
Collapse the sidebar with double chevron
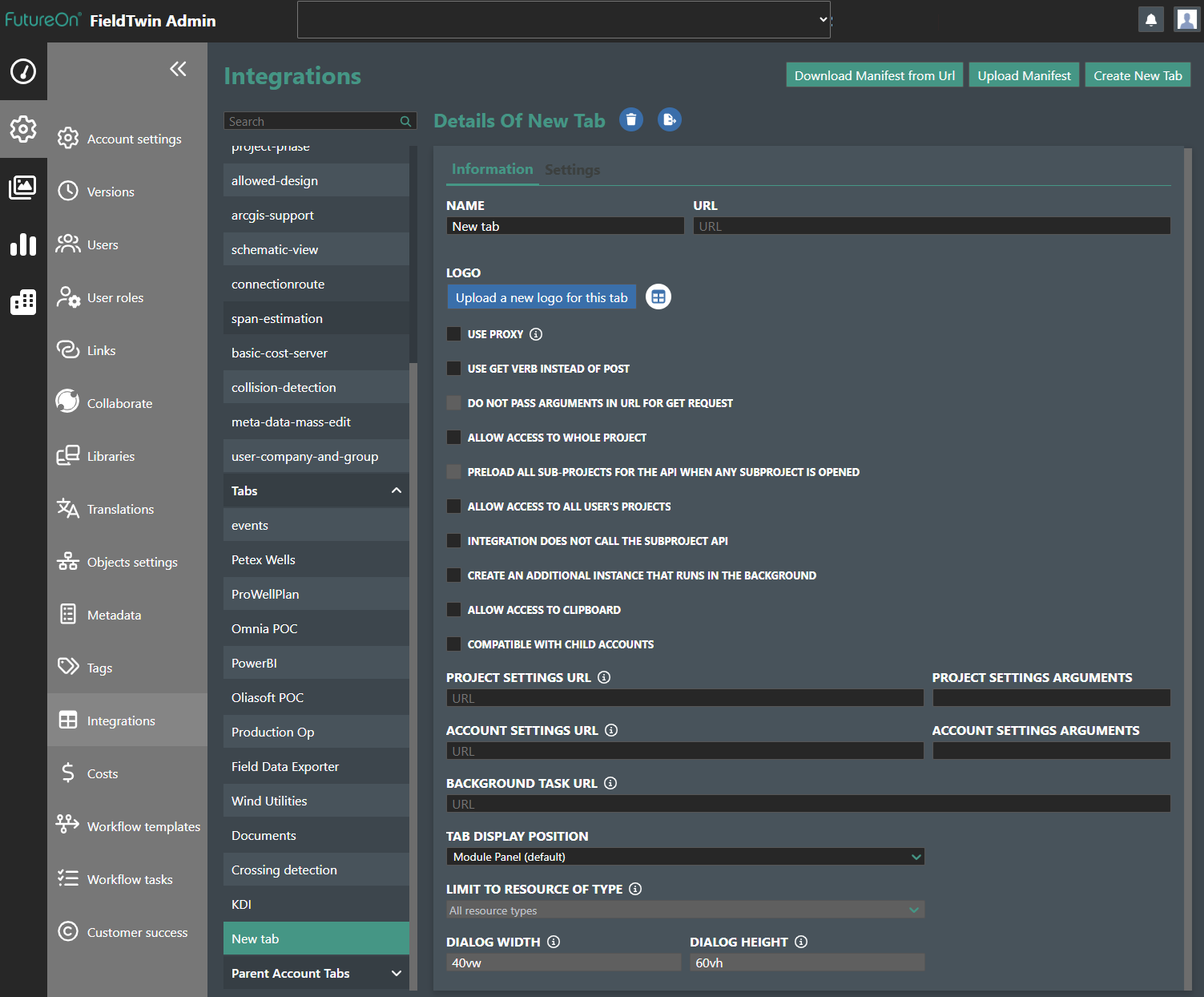coord(178,69)
